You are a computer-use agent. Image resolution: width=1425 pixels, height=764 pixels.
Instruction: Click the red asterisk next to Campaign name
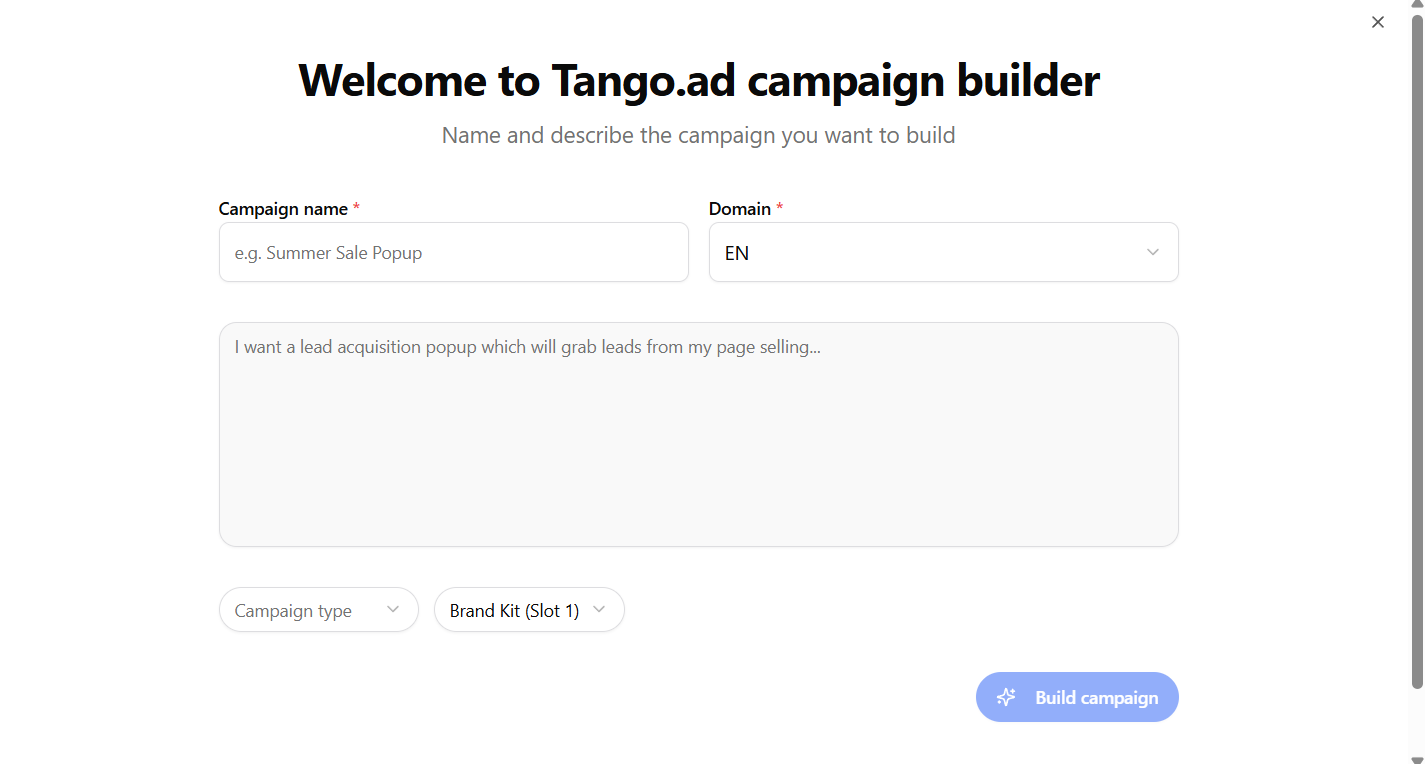(x=356, y=208)
